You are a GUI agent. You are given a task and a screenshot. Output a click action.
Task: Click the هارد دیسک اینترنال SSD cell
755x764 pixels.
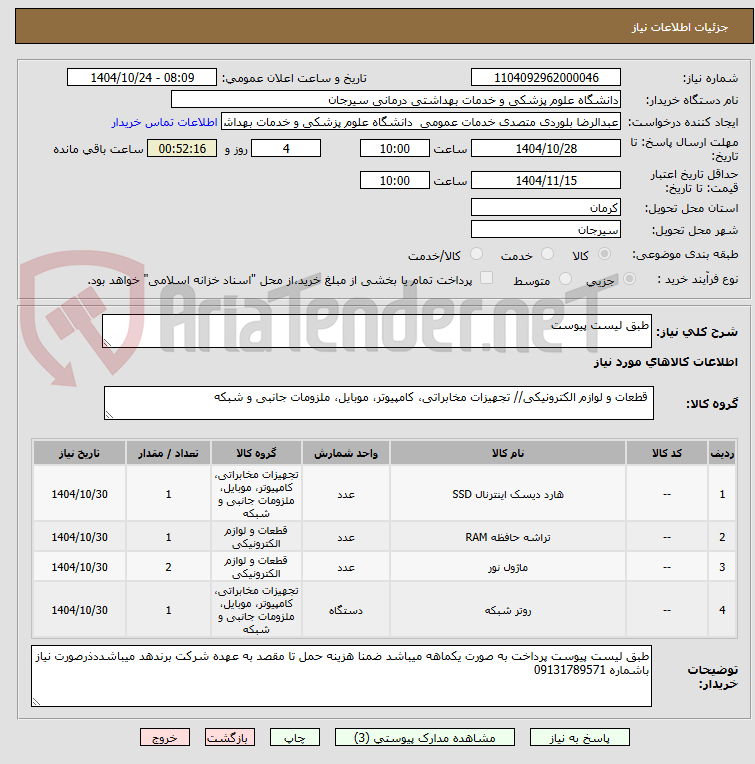coord(508,494)
